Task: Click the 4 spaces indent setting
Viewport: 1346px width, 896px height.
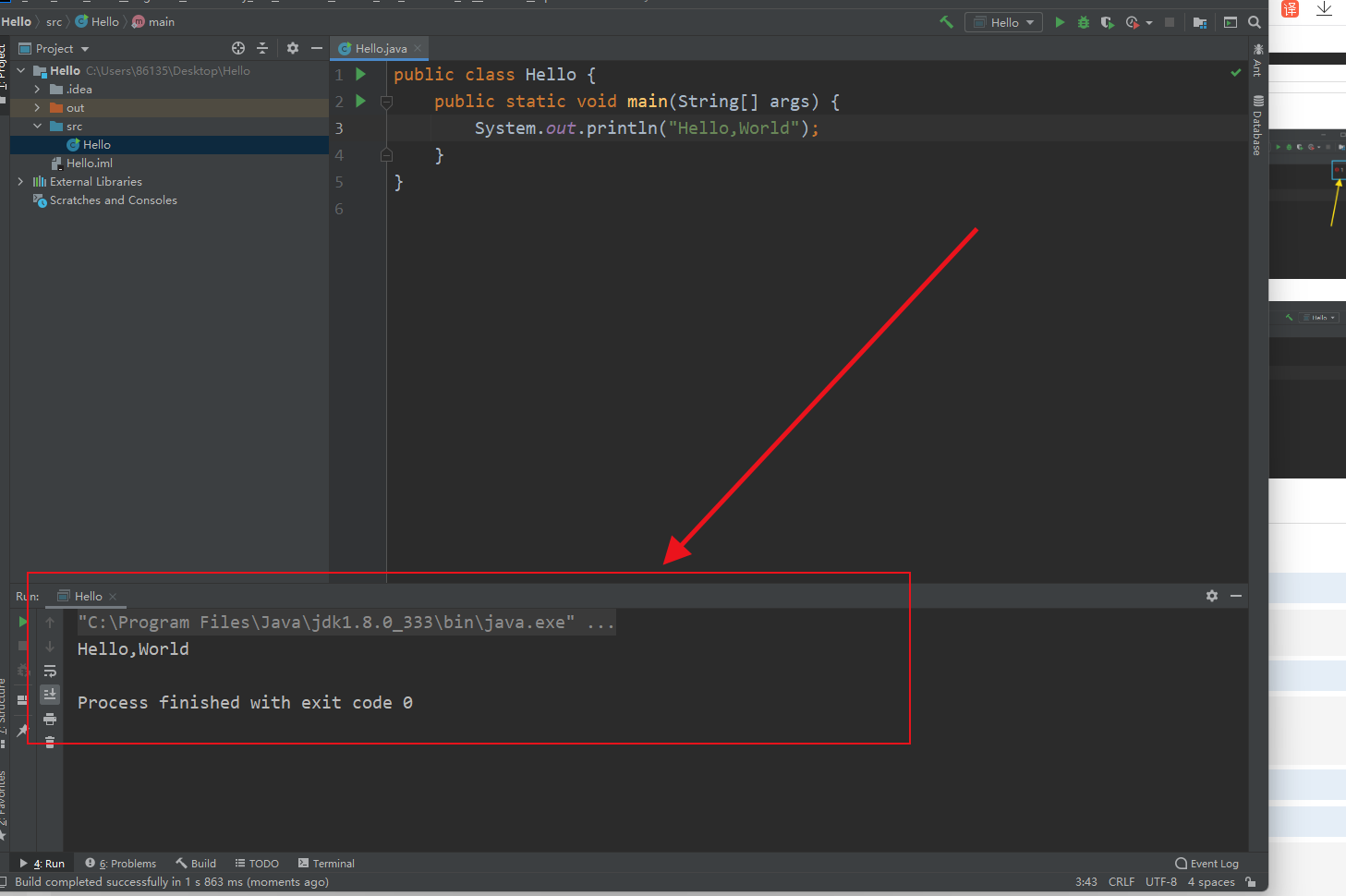Action: (x=1211, y=882)
